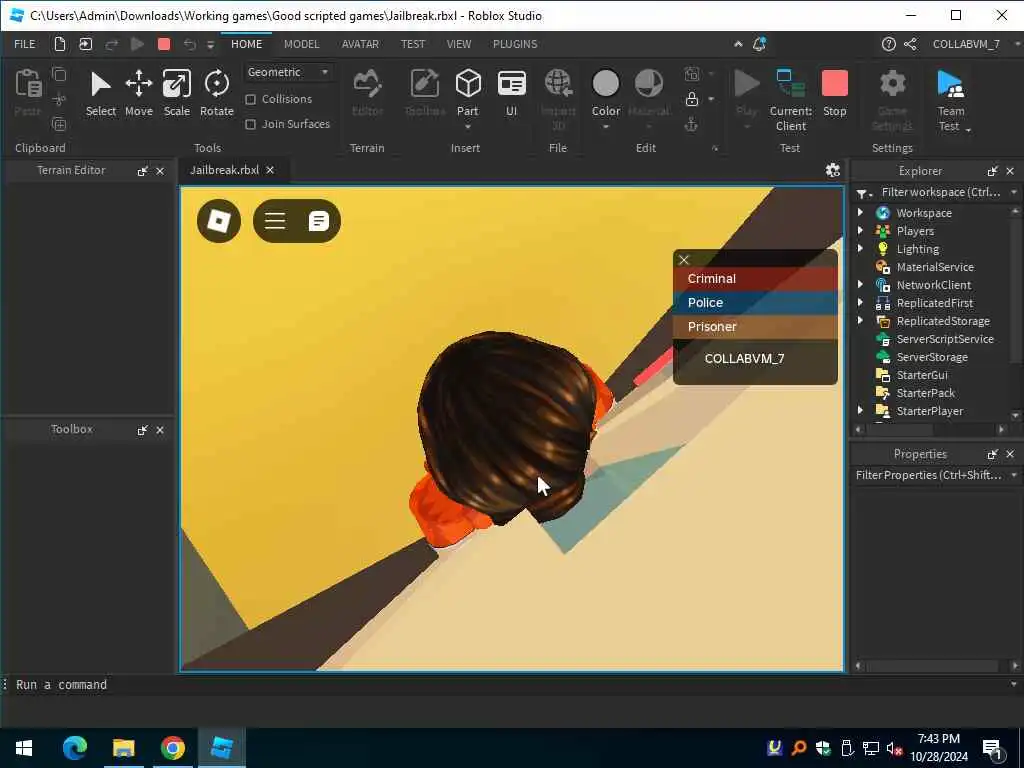This screenshot has width=1024, height=768.
Task: Toggle the Collisions checkbox
Action: click(x=250, y=99)
